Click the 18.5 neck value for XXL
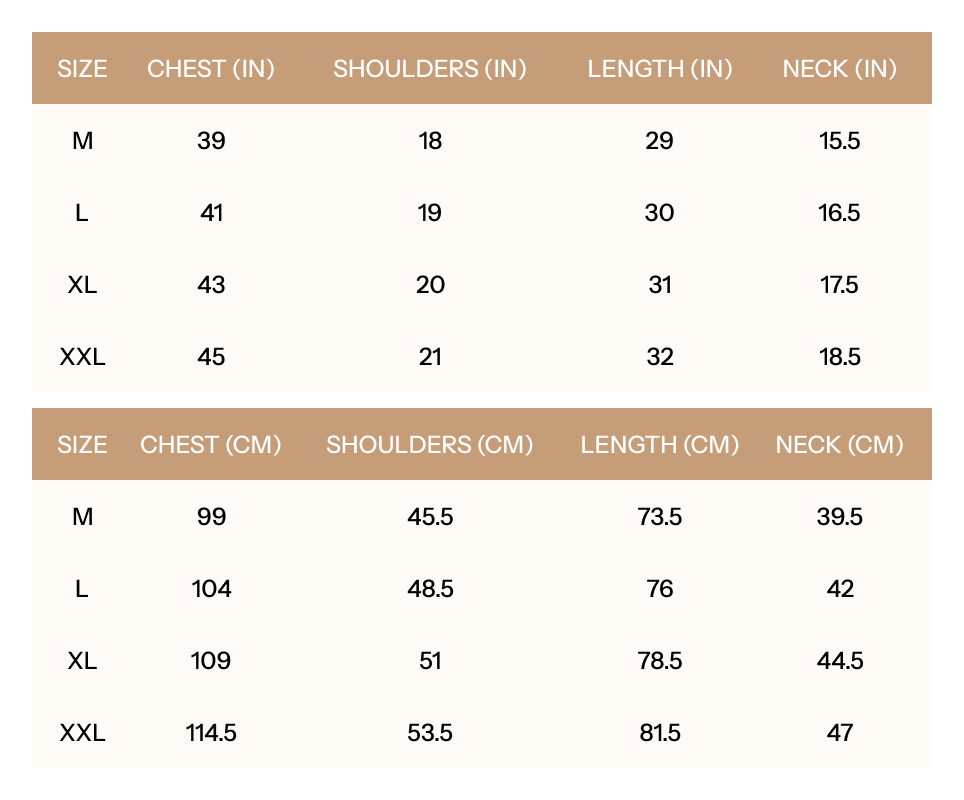The height and width of the screenshot is (800, 964). tap(839, 357)
